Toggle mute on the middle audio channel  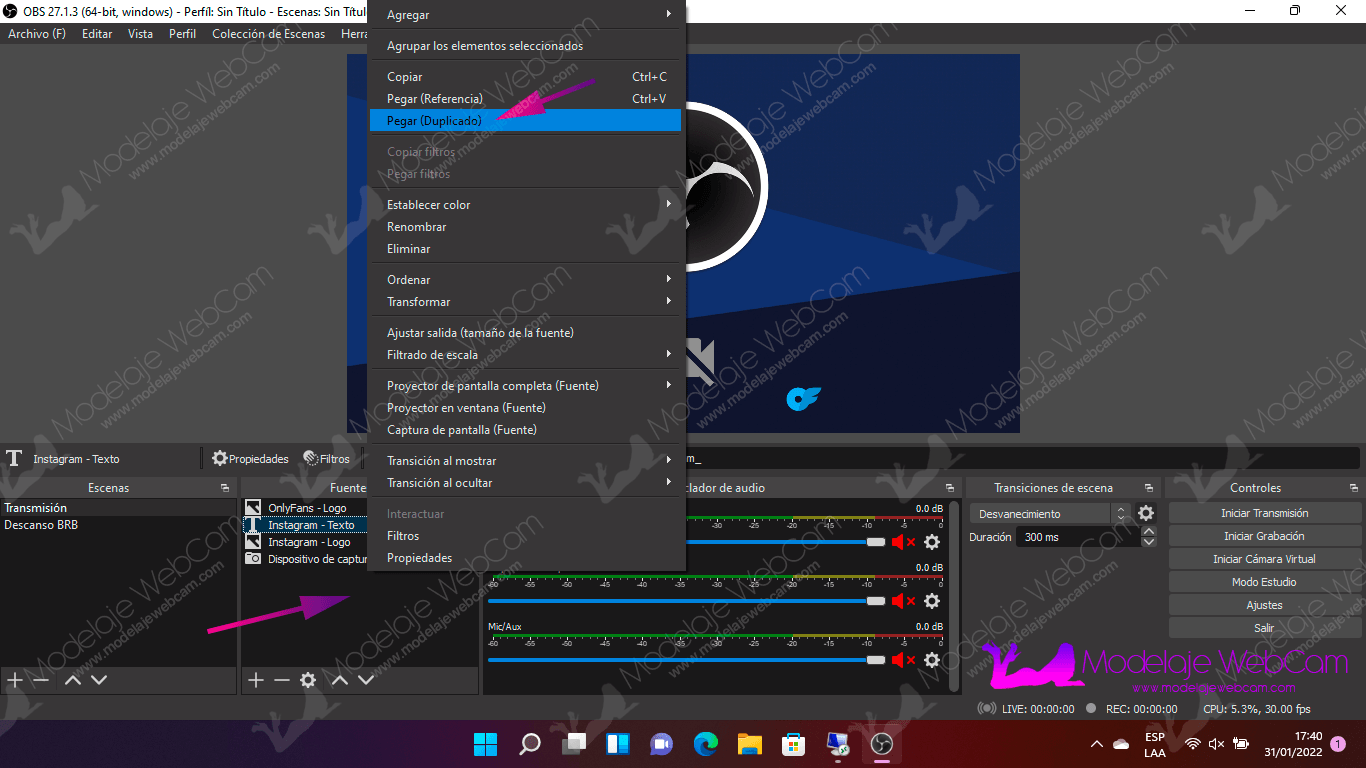(x=904, y=601)
